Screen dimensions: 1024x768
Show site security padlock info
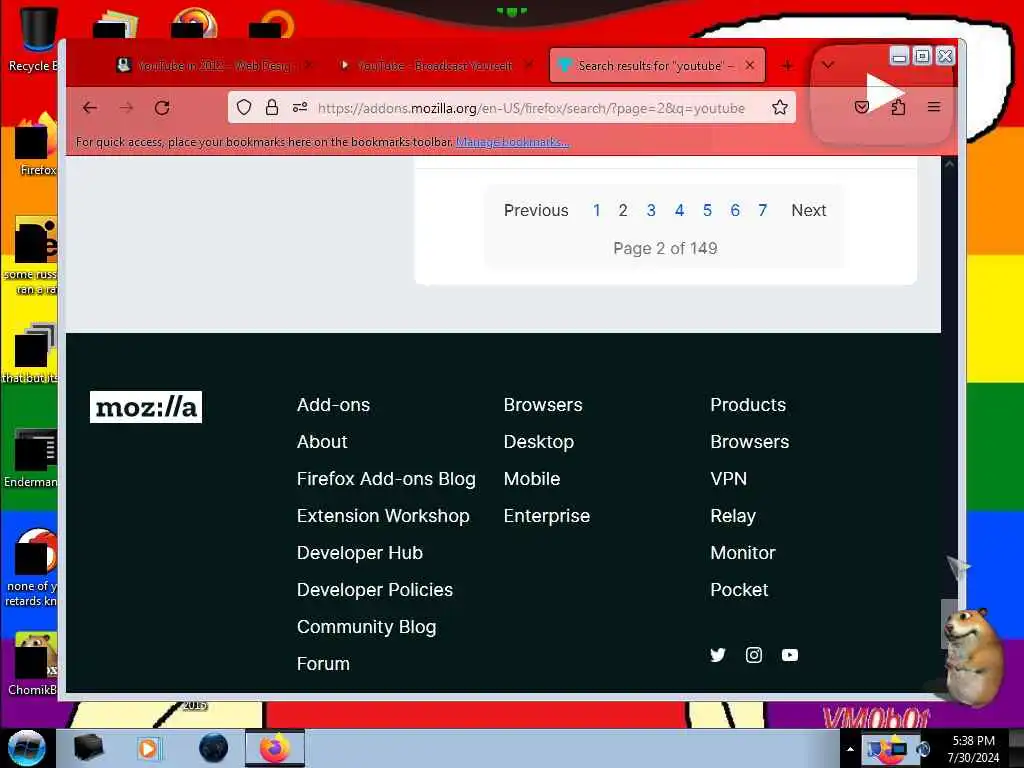[x=272, y=108]
